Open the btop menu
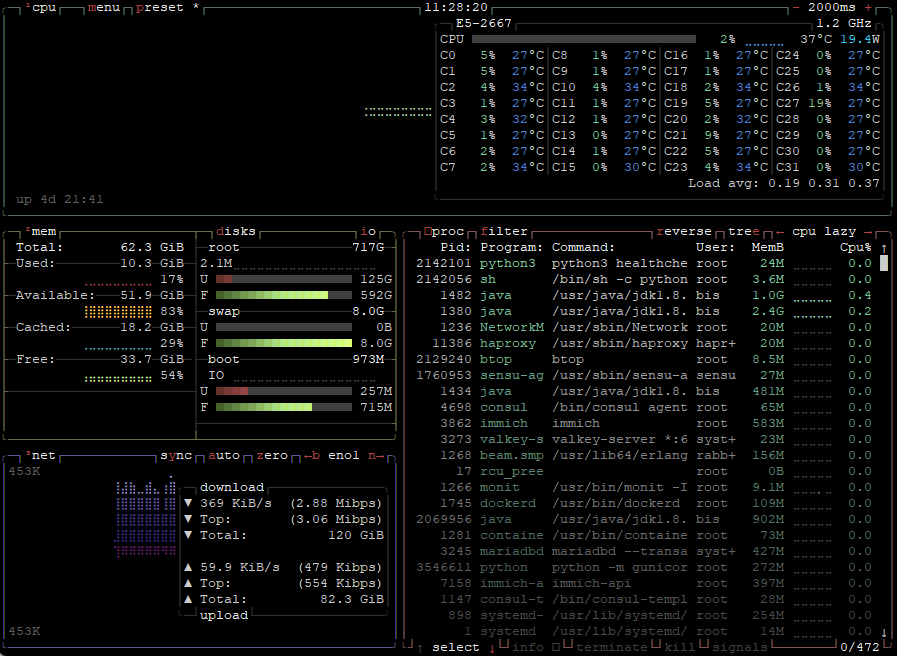Viewport: 897px width, 656px height. pyautogui.click(x=104, y=7)
